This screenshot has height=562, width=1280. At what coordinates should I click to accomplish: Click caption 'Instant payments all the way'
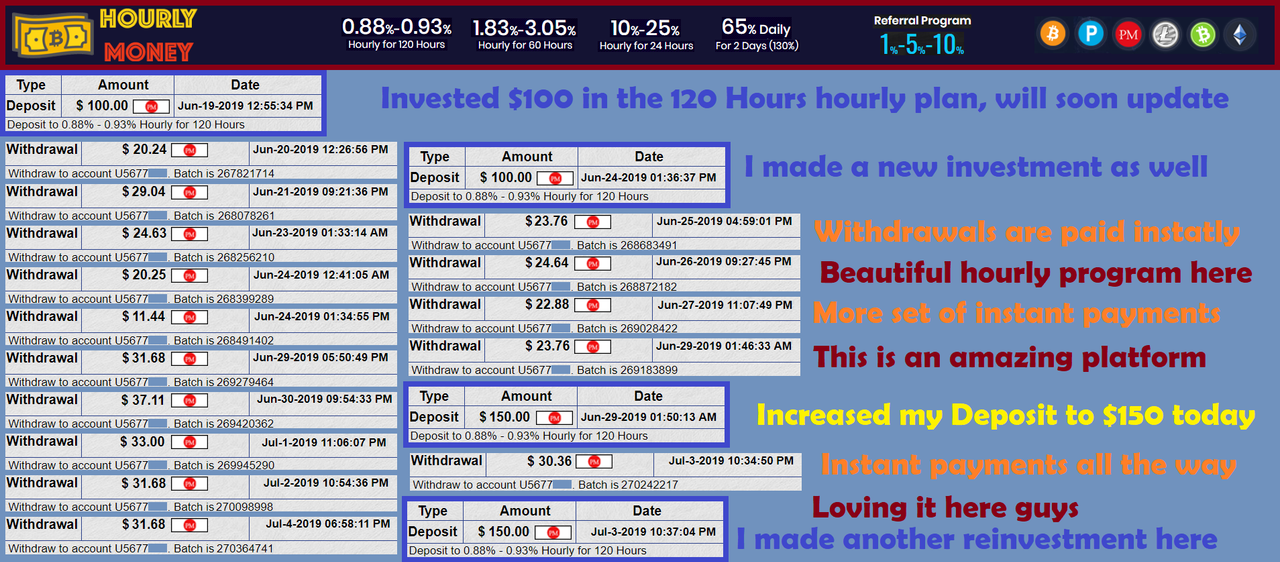pyautogui.click(x=1029, y=465)
